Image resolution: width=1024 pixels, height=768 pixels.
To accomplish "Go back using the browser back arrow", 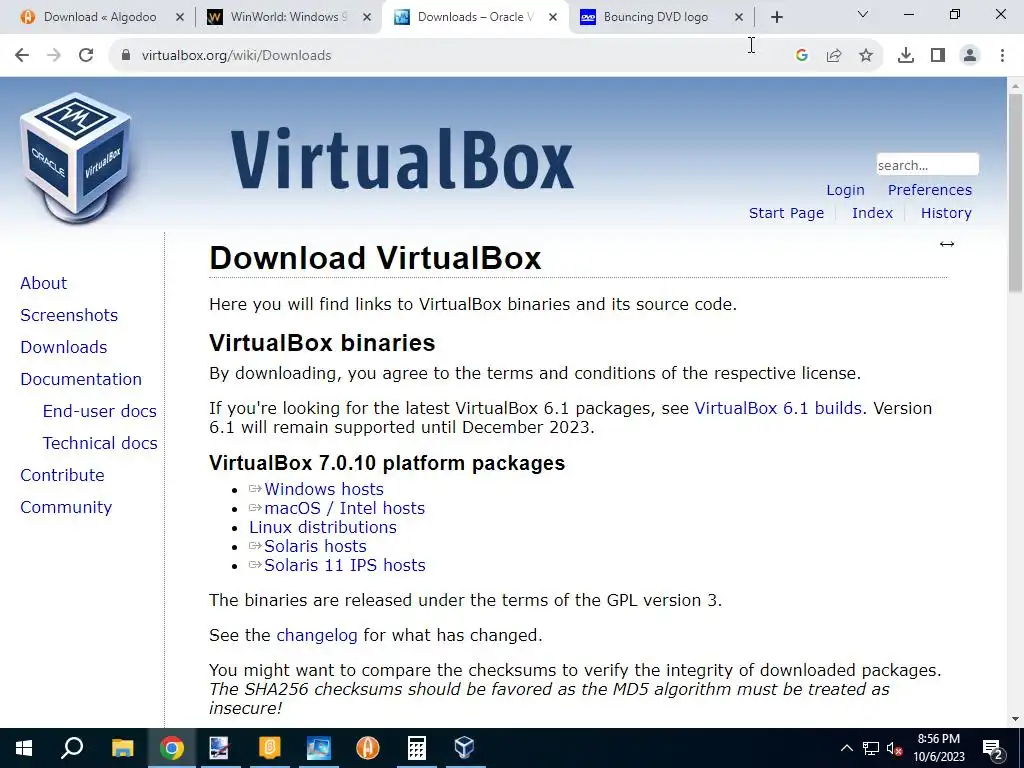I will (x=22, y=56).
